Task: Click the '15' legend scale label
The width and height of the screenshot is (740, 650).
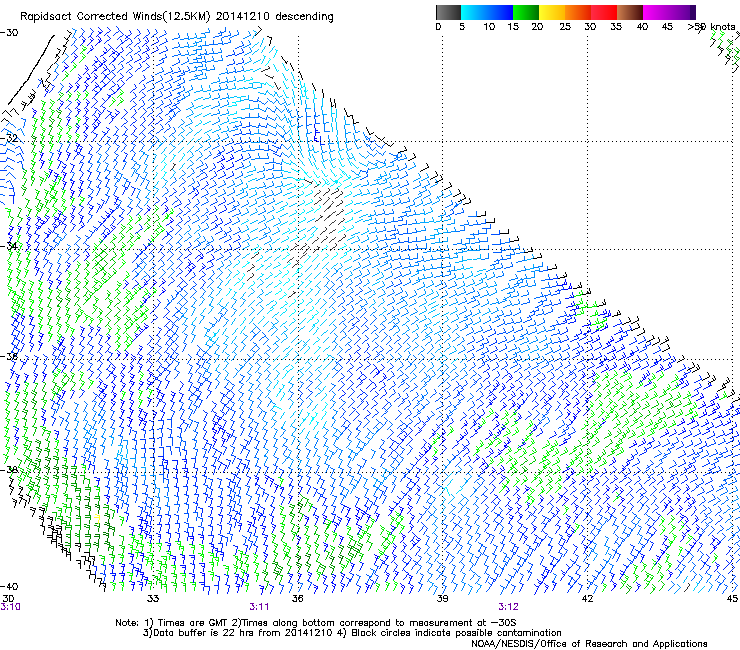Action: [513, 27]
